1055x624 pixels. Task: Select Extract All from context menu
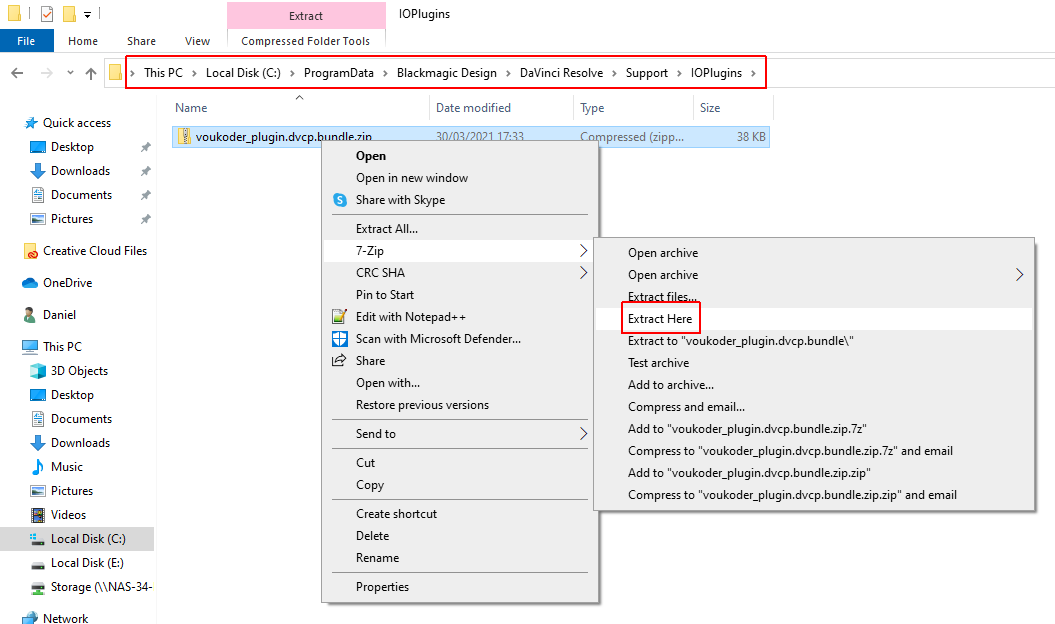[387, 229]
